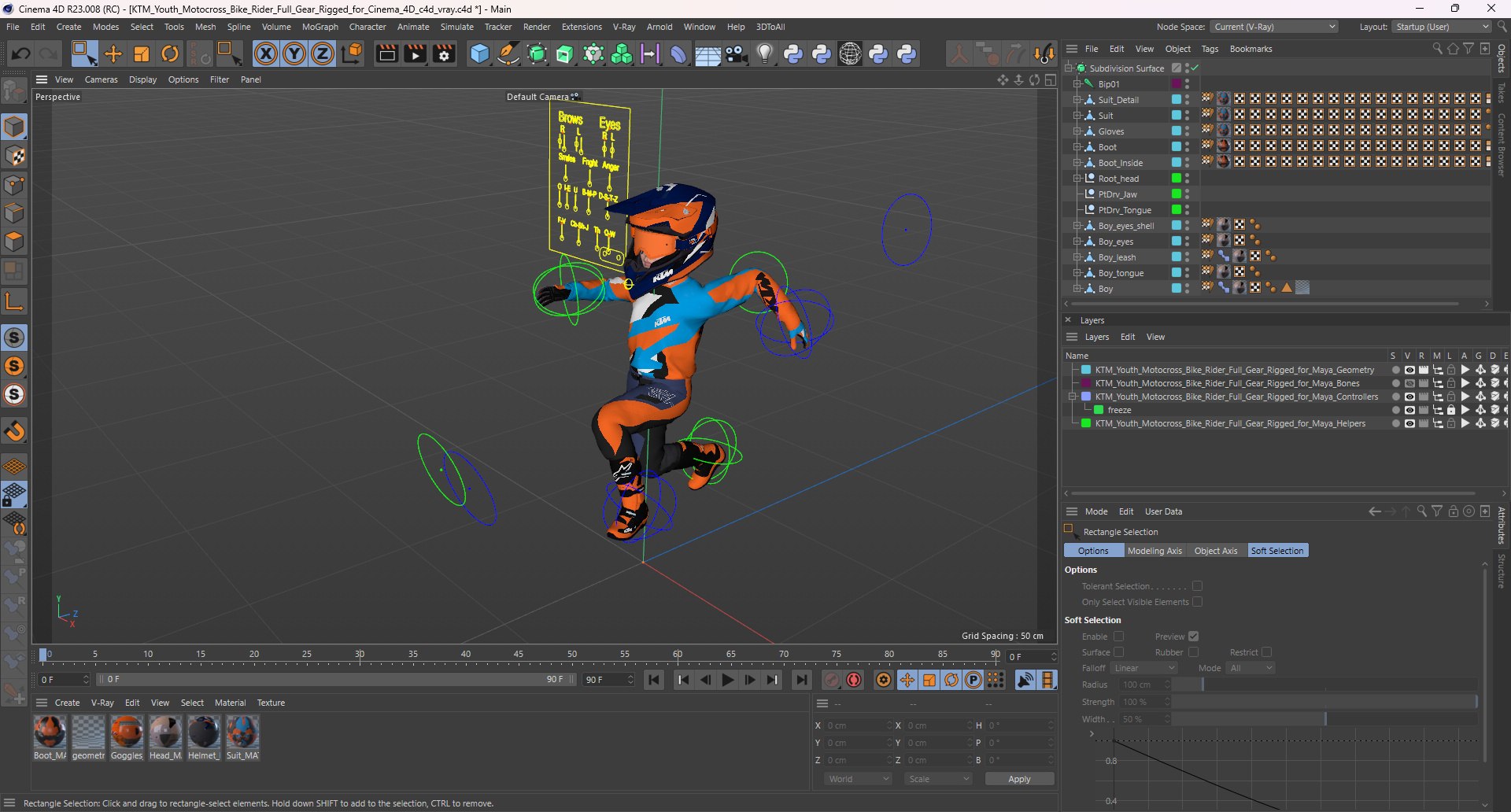Toggle Autokeying button
The width and height of the screenshot is (1511, 812).
[854, 680]
